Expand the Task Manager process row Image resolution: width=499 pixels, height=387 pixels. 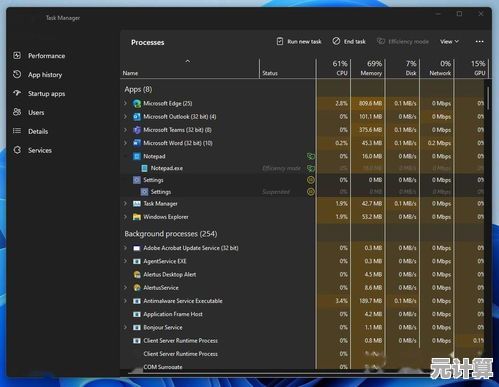[125, 204]
